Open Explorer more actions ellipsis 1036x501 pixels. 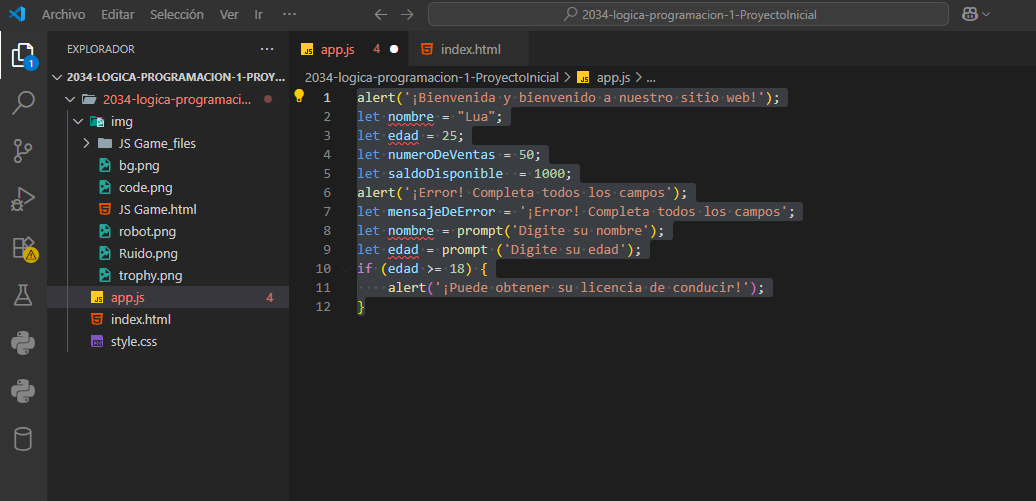[x=267, y=49]
